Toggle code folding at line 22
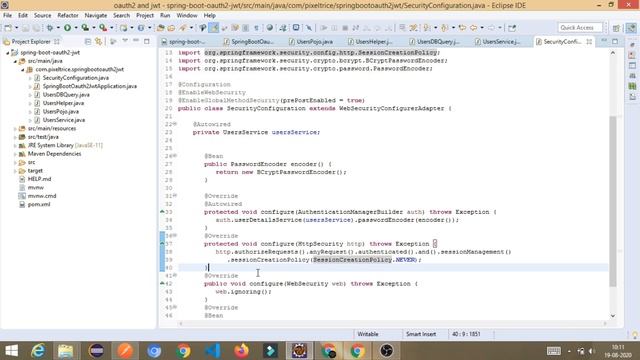 [175, 124]
